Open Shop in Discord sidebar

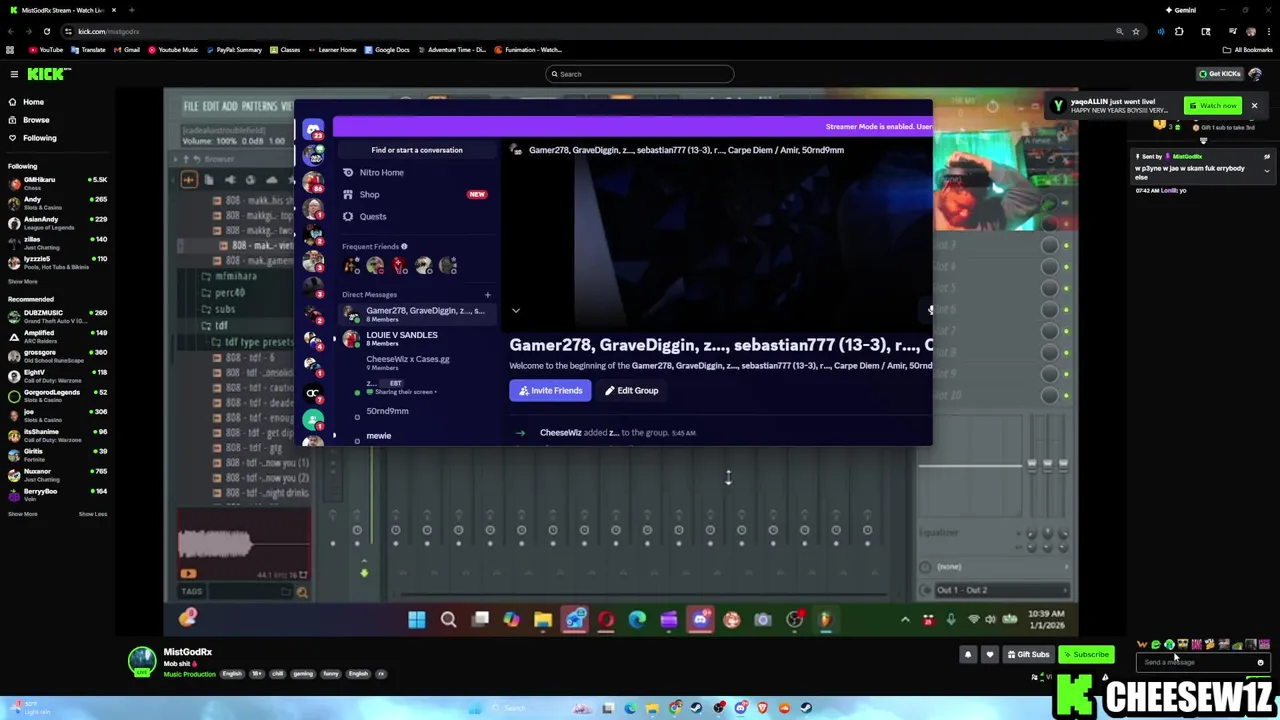pyautogui.click(x=369, y=194)
